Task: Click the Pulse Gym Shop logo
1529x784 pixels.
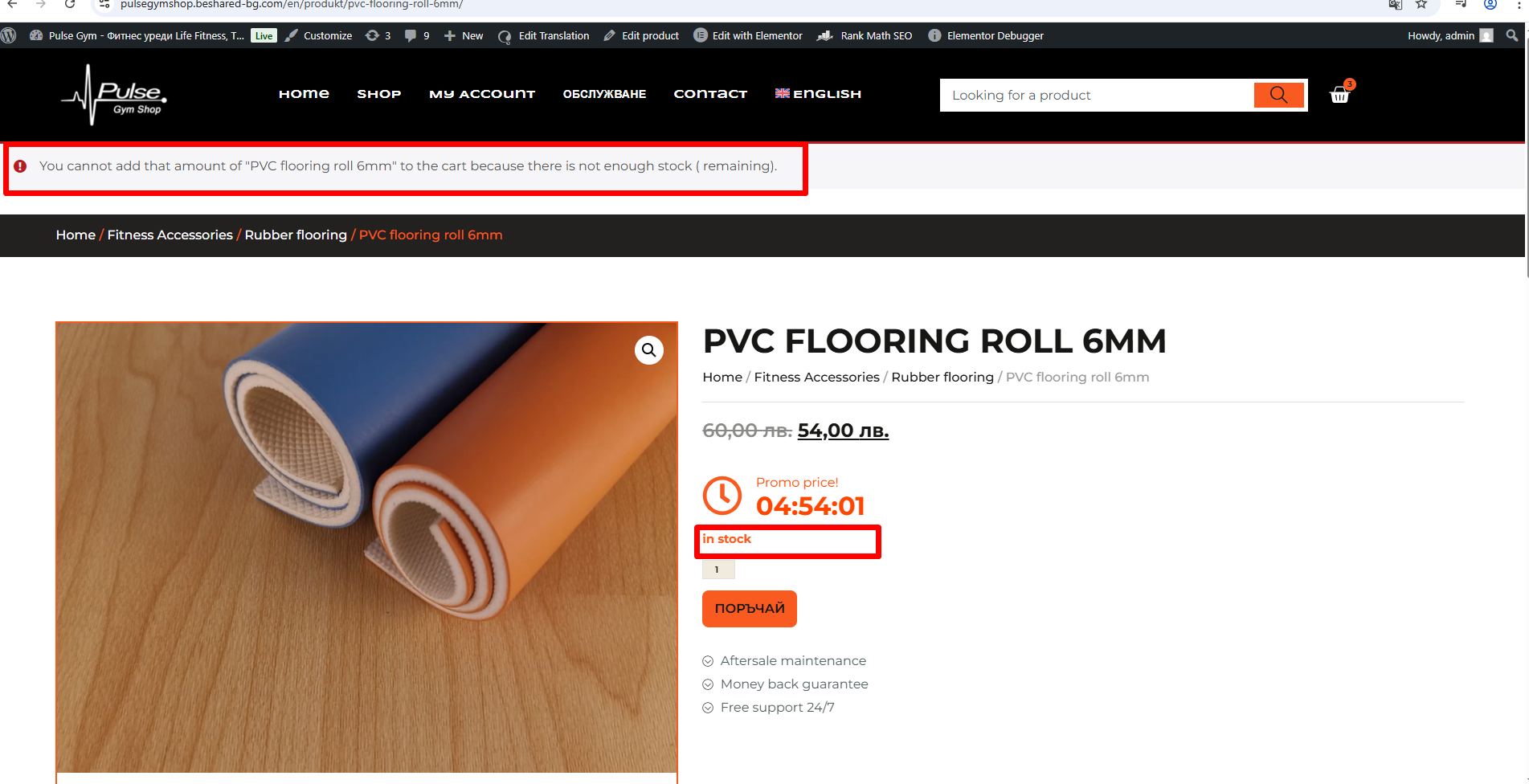Action: click(114, 95)
